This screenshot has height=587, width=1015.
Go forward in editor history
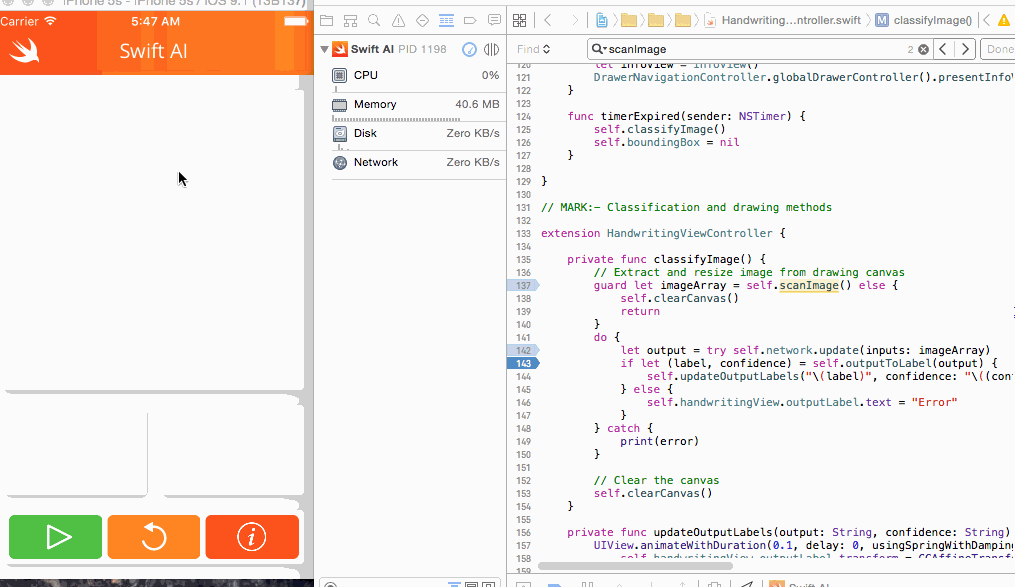click(574, 21)
